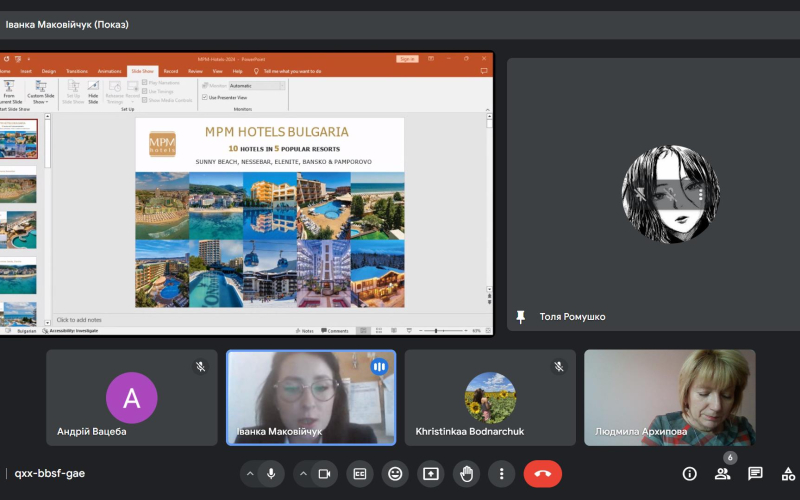The height and width of the screenshot is (500, 800).
Task: Uncheck Use Presenter View checkbox
Action: click(205, 97)
